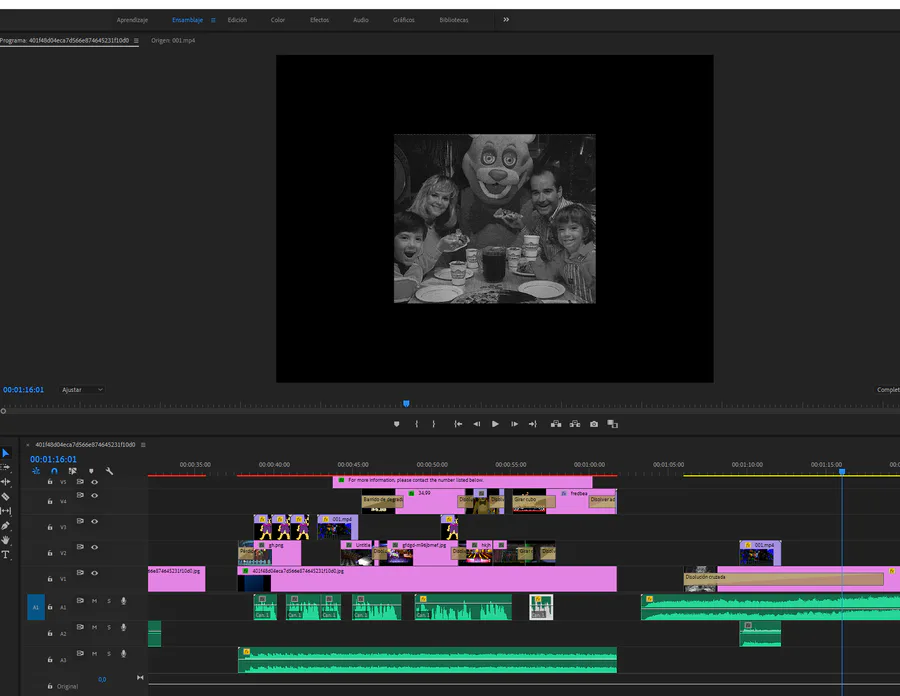Click Add Marker in program monitor controls
900x696 pixels.
pos(397,424)
